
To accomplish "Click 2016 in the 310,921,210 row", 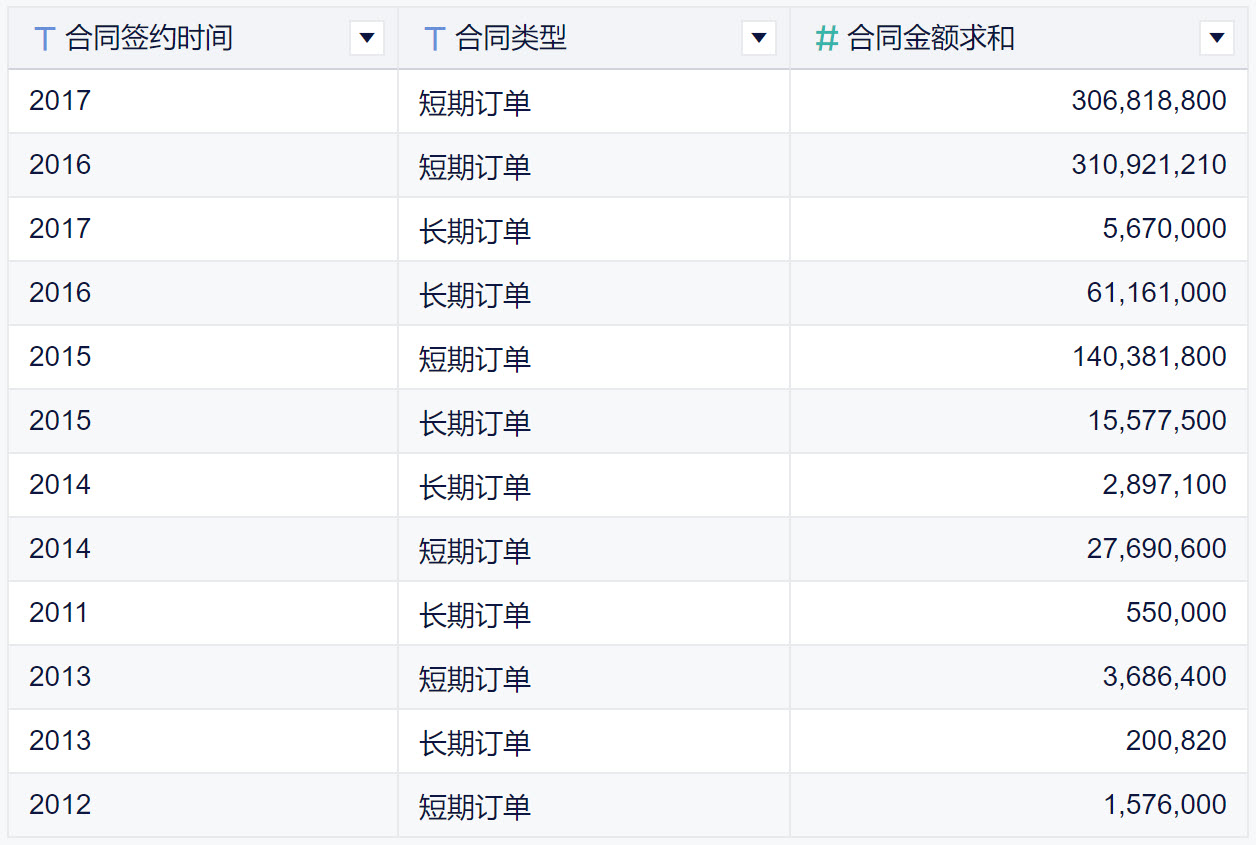I will [60, 165].
